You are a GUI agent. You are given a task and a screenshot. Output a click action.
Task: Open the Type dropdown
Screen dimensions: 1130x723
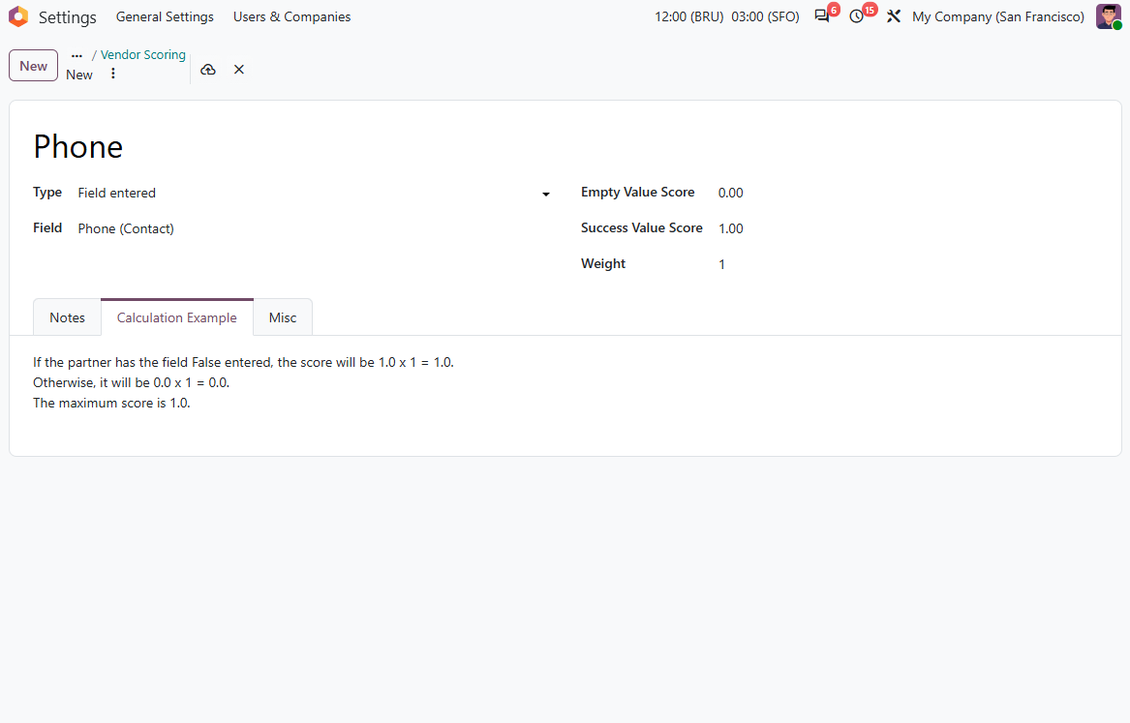click(314, 193)
